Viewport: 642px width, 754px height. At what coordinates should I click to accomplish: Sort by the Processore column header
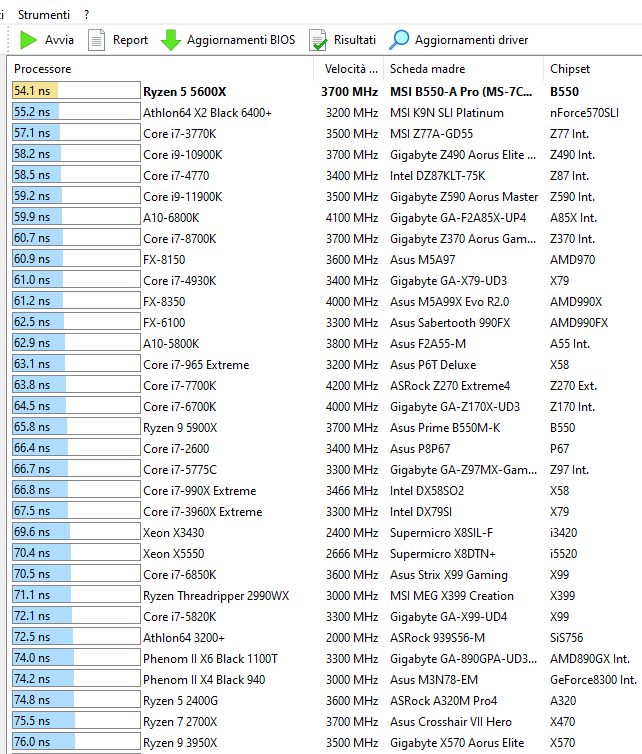click(x=162, y=69)
